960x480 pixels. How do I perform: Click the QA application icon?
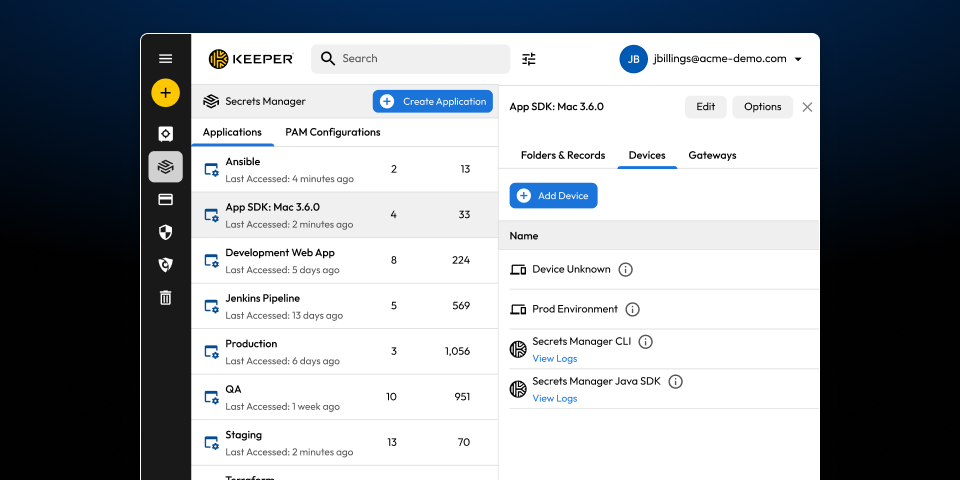[211, 397]
